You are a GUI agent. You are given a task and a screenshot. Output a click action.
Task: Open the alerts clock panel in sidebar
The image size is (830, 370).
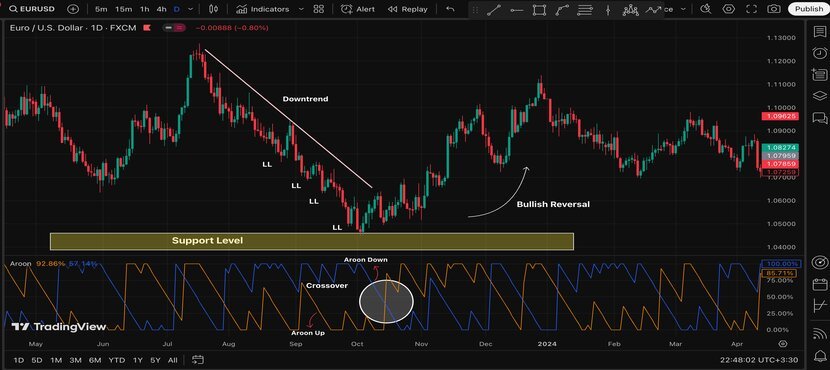(819, 53)
